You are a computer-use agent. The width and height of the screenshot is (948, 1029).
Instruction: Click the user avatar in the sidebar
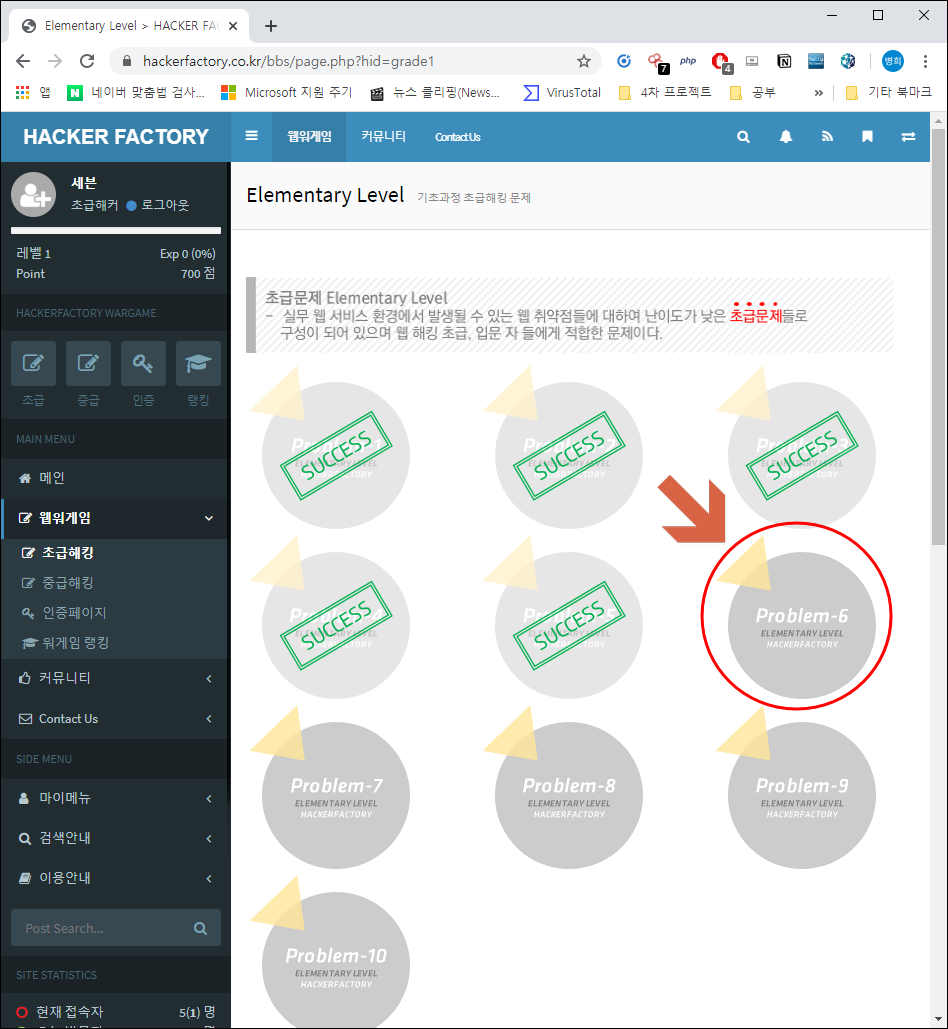[33, 193]
